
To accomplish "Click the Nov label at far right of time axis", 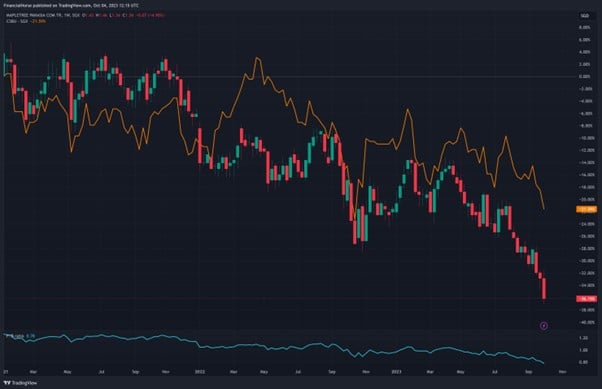I will click(562, 372).
